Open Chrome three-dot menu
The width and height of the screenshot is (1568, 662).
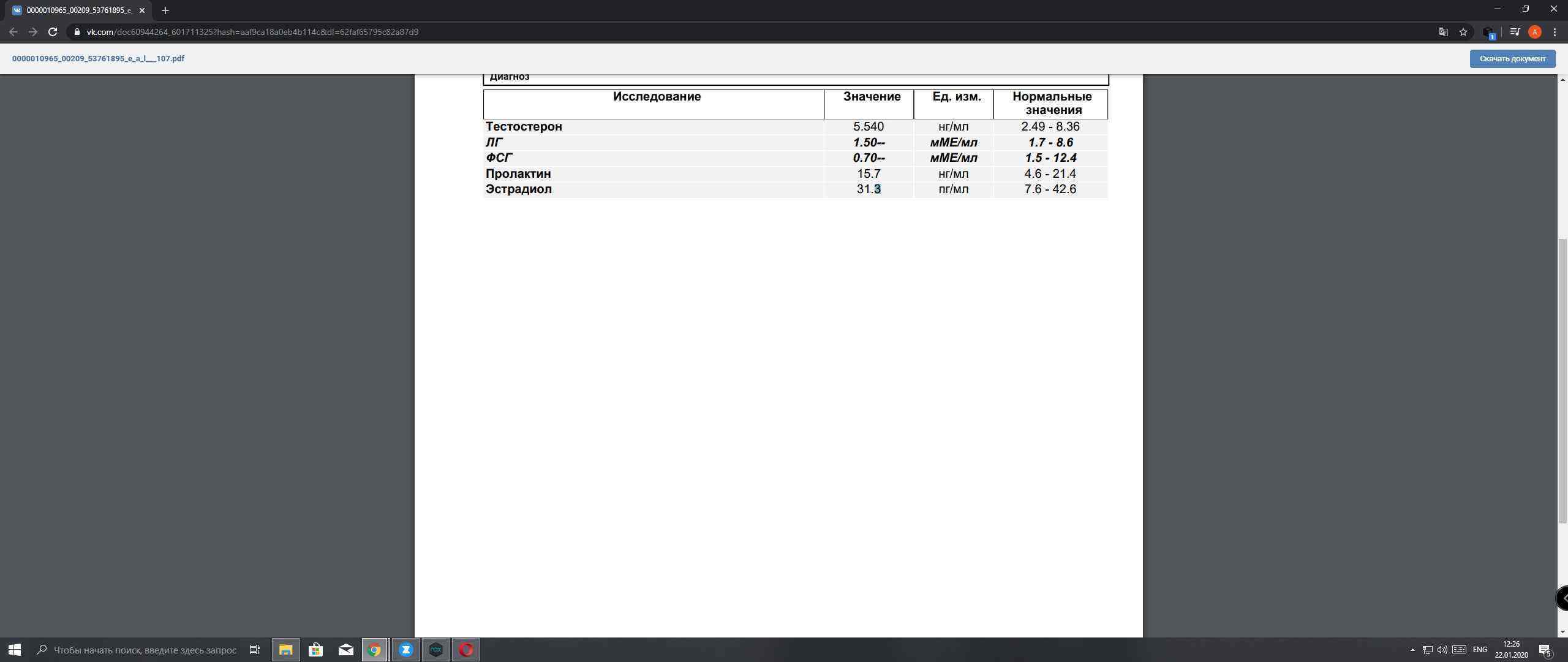(x=1555, y=32)
